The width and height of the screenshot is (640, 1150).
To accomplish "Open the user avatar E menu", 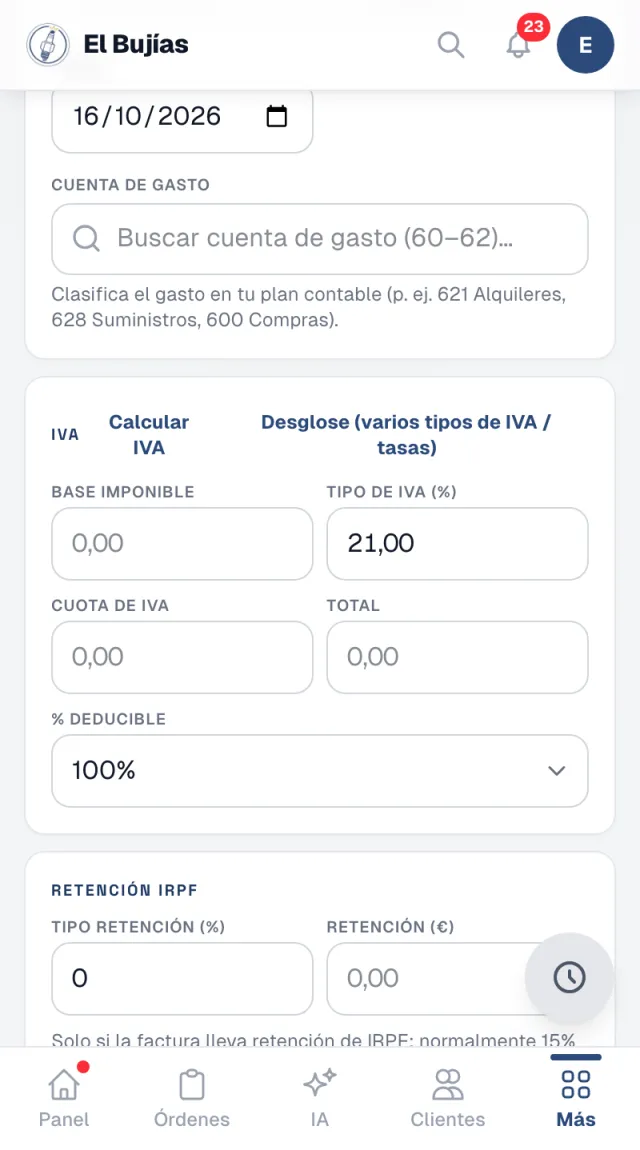I will 585,45.
